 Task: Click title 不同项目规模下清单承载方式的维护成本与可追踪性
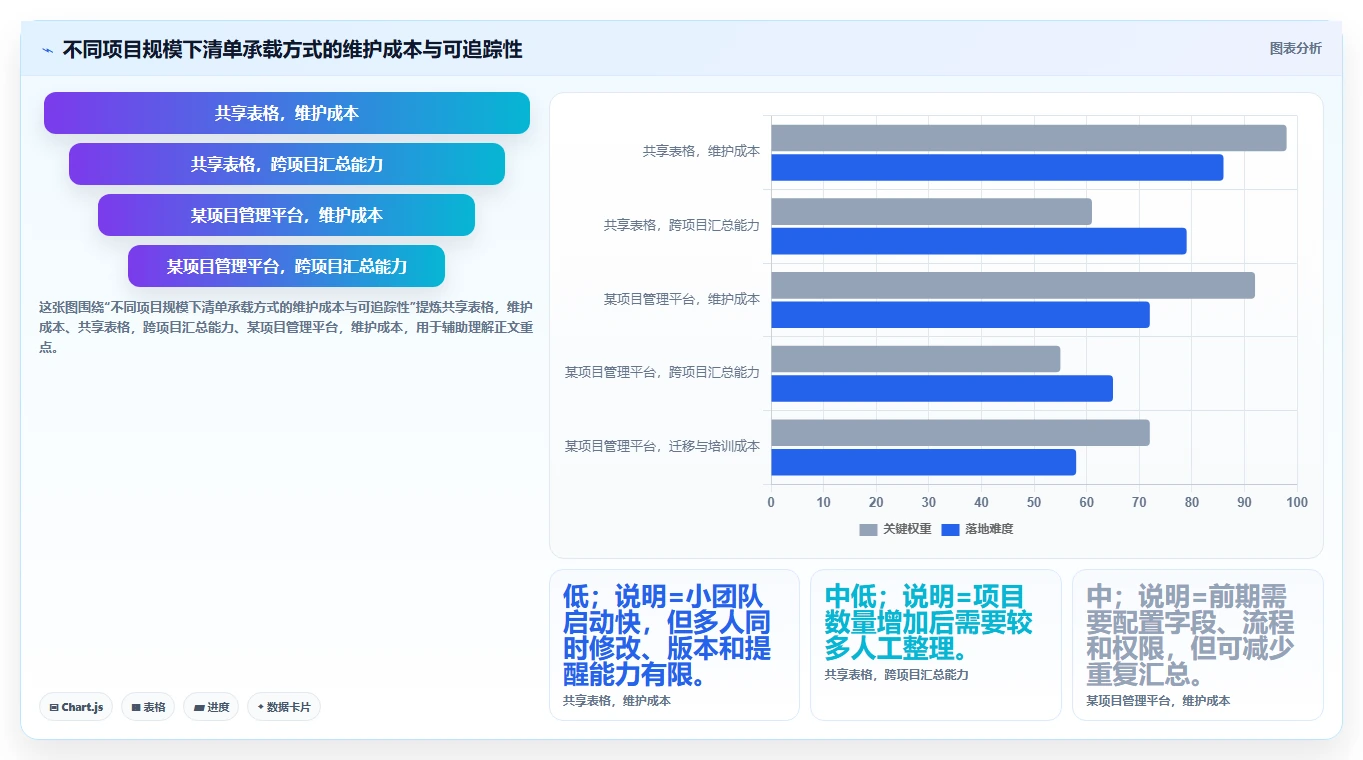click(x=293, y=49)
